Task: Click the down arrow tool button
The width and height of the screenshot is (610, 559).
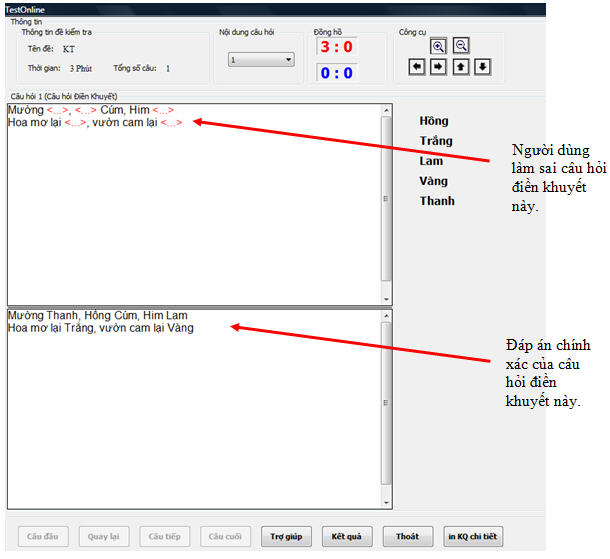Action: pyautogui.click(x=482, y=67)
